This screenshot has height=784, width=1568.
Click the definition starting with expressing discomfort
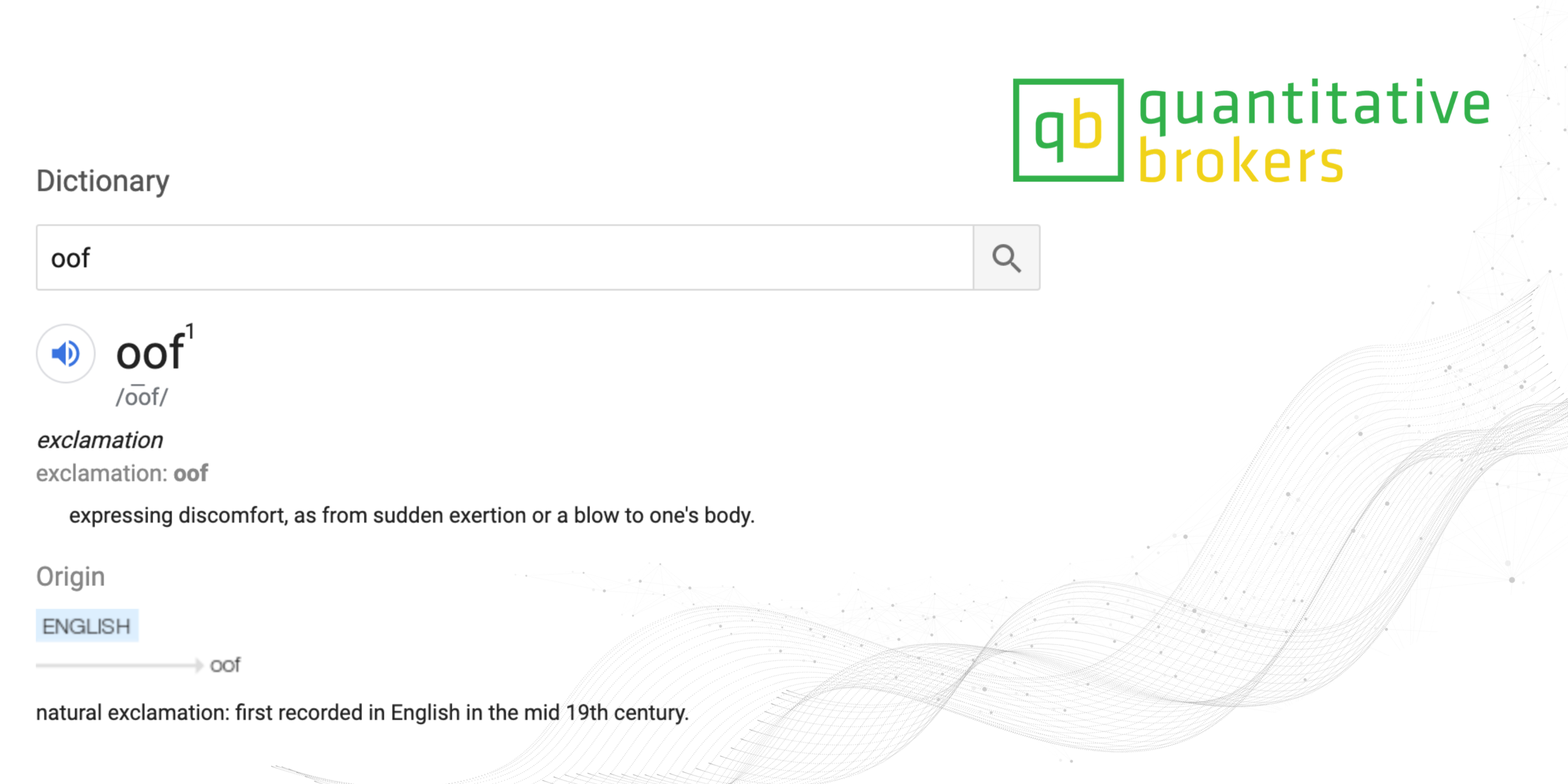(x=411, y=516)
